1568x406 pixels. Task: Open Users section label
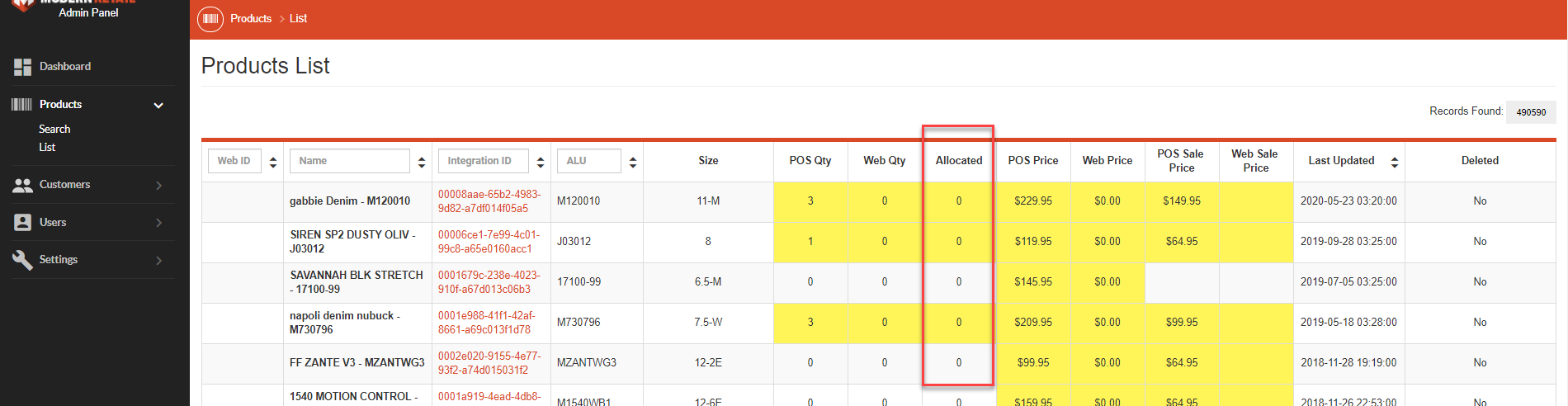(53, 222)
